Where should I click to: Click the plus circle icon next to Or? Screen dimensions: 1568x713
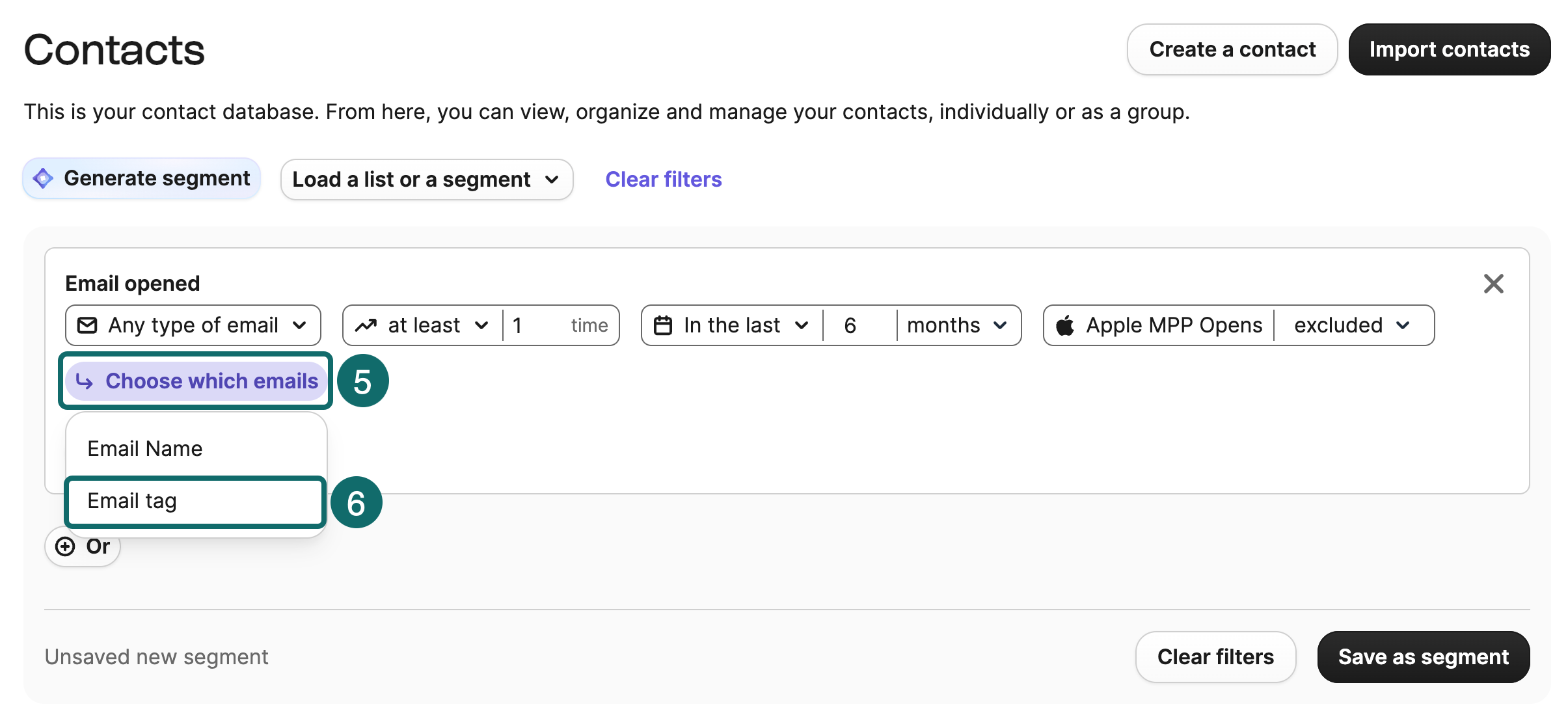65,546
